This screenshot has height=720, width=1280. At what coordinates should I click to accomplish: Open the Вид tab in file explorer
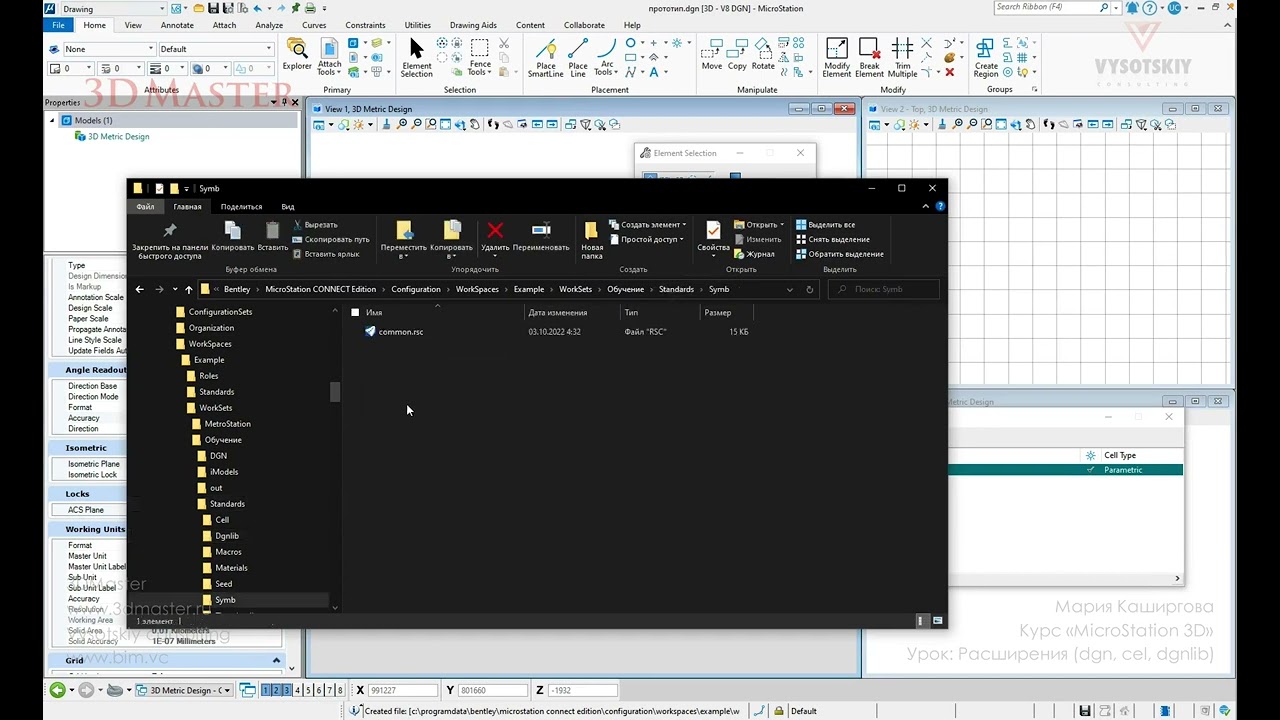pos(288,207)
